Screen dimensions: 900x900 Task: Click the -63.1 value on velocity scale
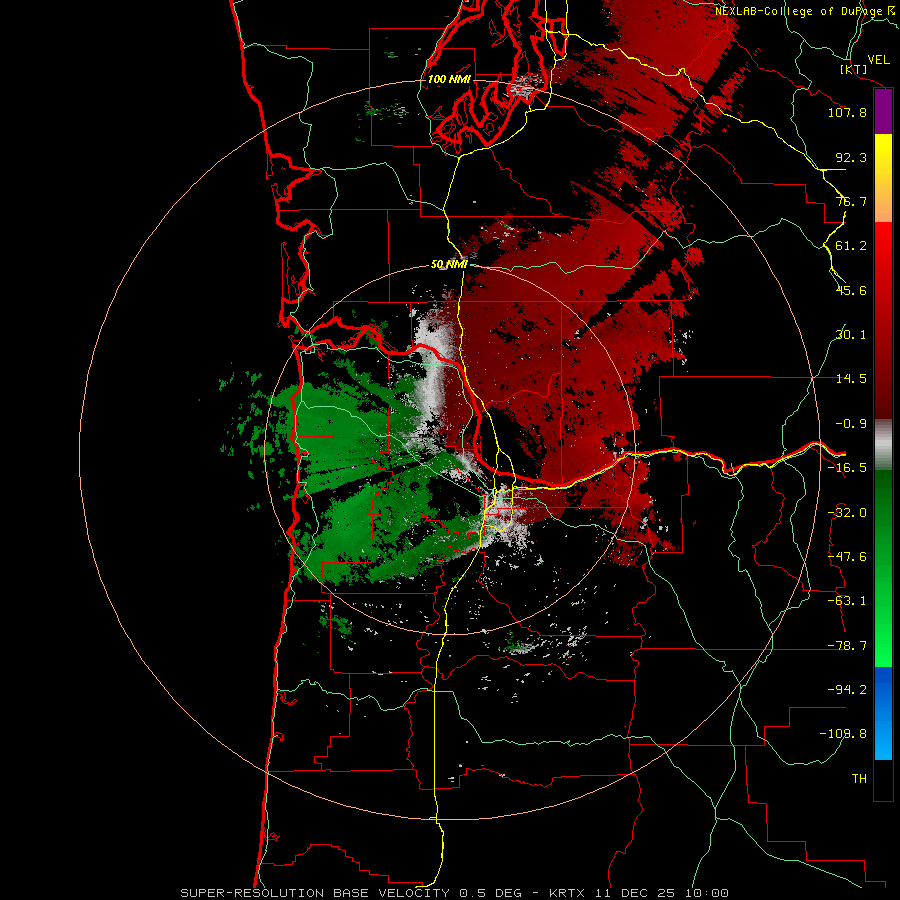pyautogui.click(x=847, y=601)
